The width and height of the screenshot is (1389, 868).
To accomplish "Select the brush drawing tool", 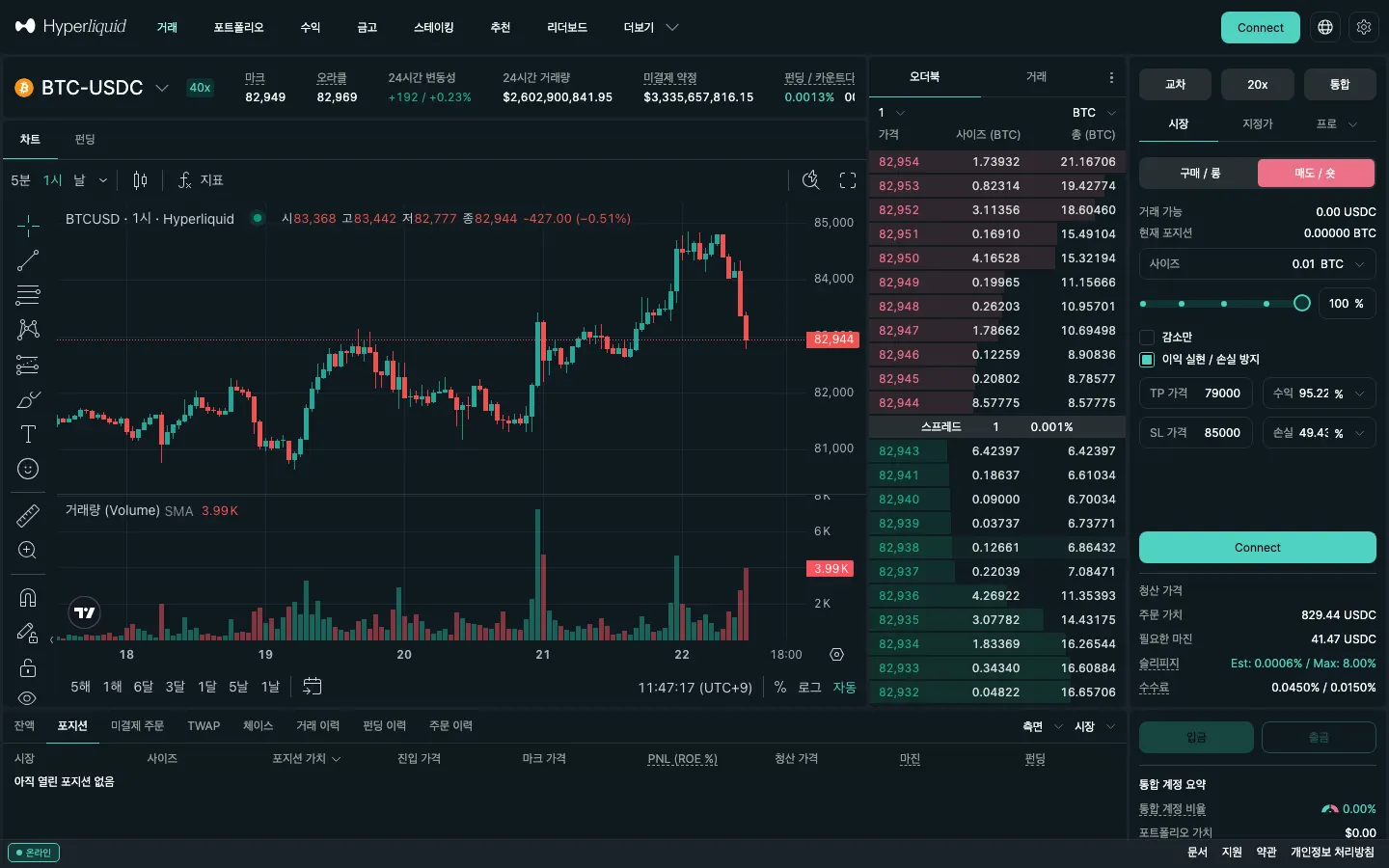I will 28,399.
